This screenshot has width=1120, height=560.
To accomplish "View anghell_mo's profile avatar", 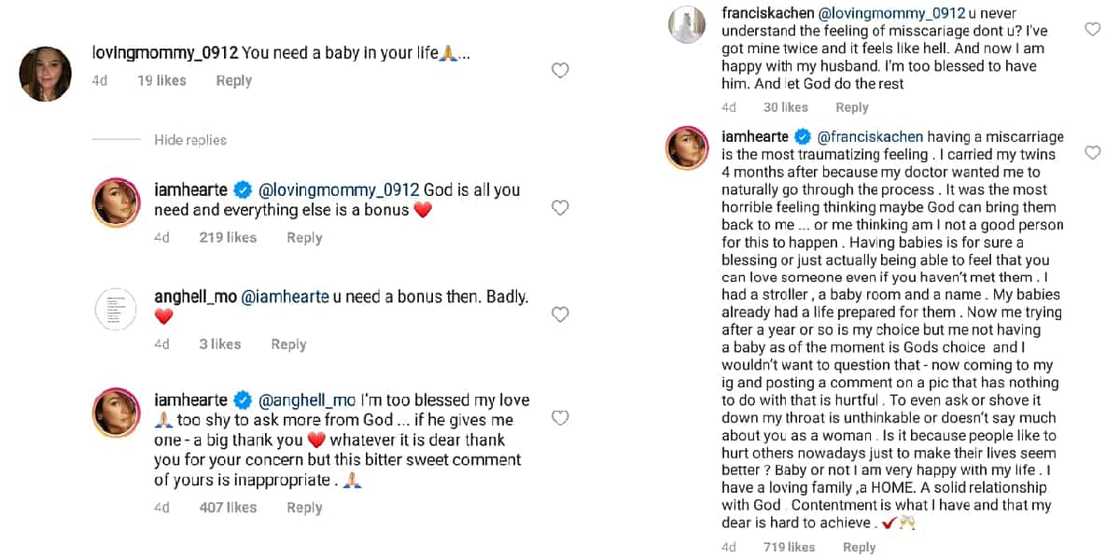I will pos(117,309).
